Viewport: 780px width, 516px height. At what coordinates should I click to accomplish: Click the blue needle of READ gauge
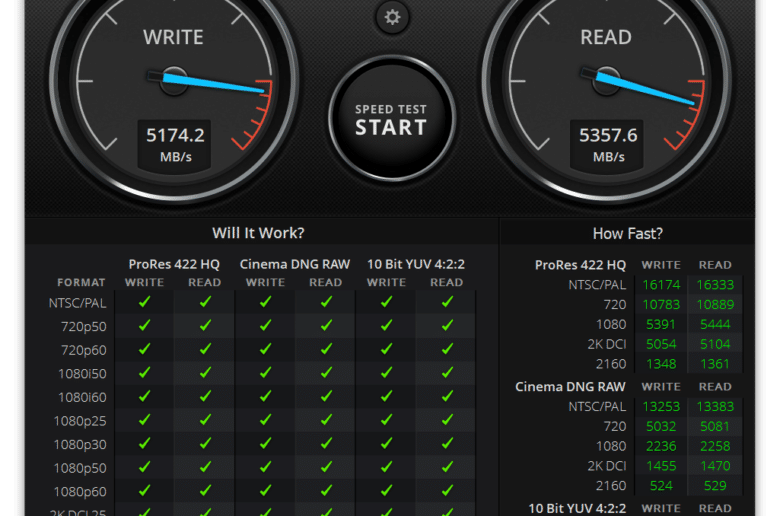pyautogui.click(x=645, y=89)
